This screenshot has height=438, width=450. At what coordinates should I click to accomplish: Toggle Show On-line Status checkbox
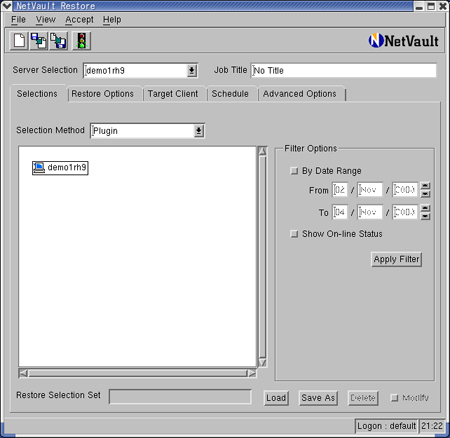[x=294, y=234]
